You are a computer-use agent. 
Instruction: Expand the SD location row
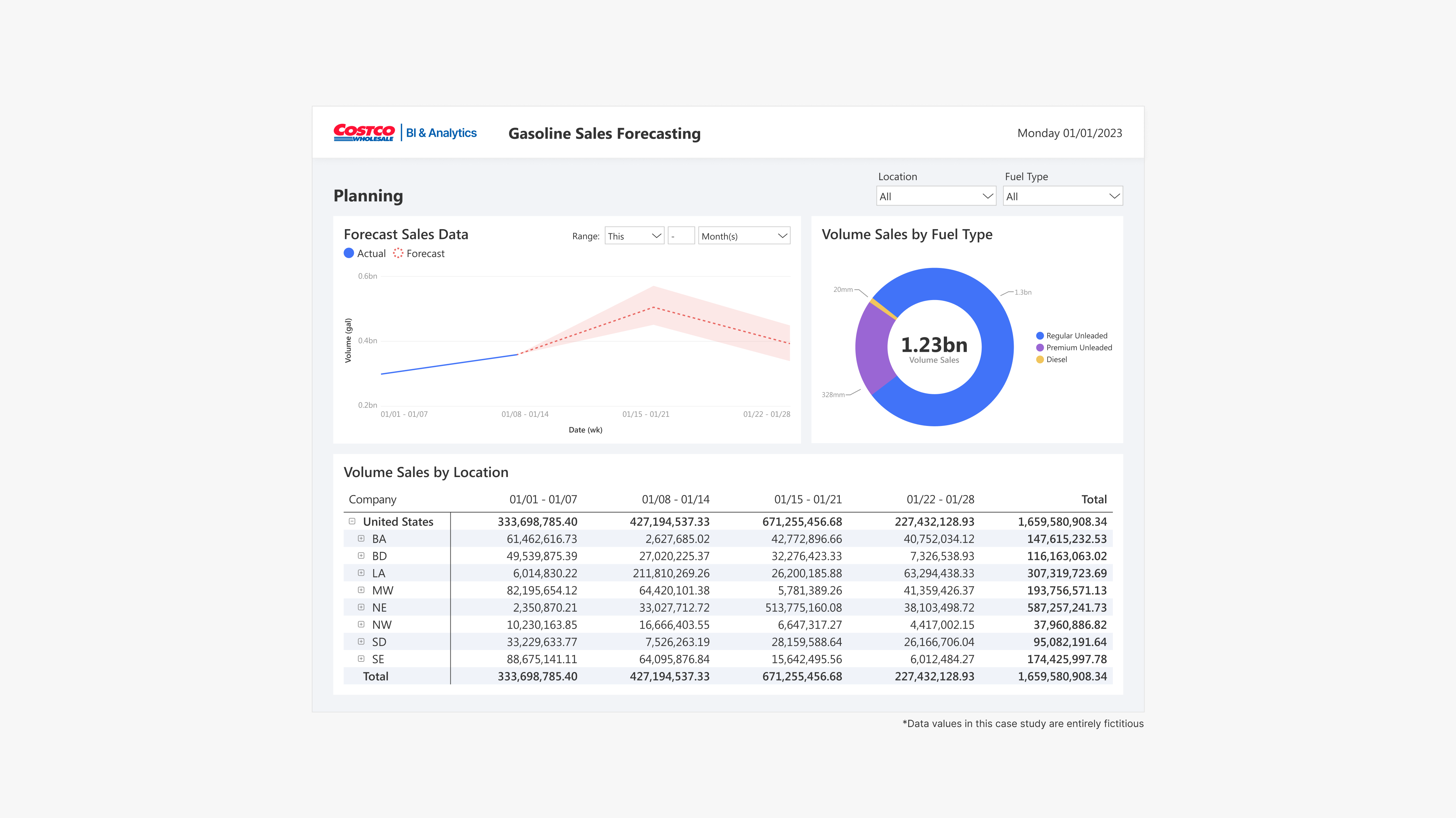[x=361, y=642]
